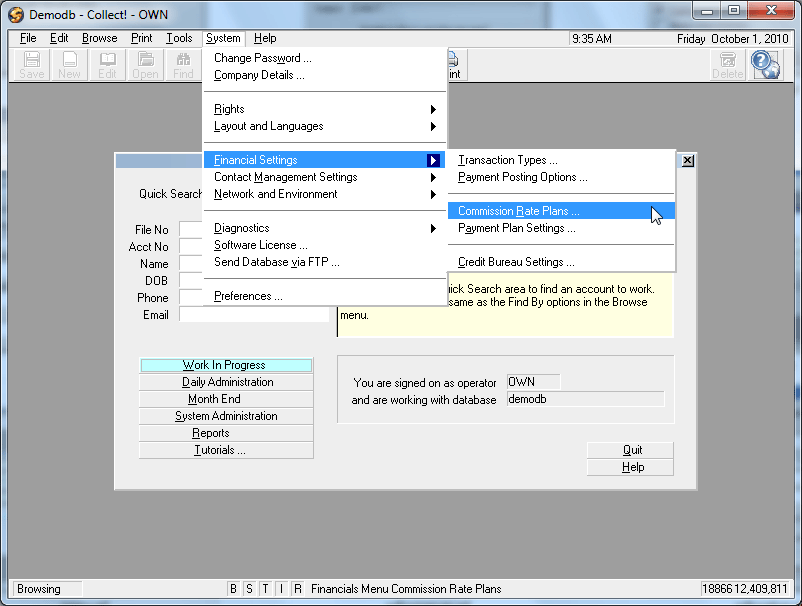This screenshot has height=606, width=802.
Task: Expand the Financial Settings submenu
Action: point(325,160)
